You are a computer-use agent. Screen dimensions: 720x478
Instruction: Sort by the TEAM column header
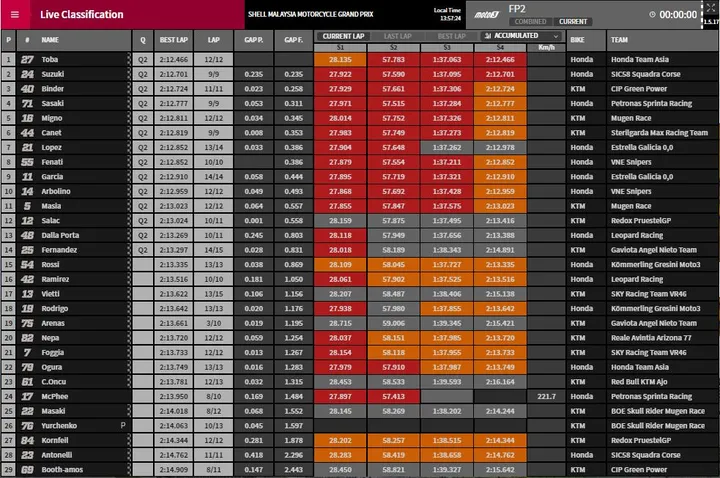[662, 40]
